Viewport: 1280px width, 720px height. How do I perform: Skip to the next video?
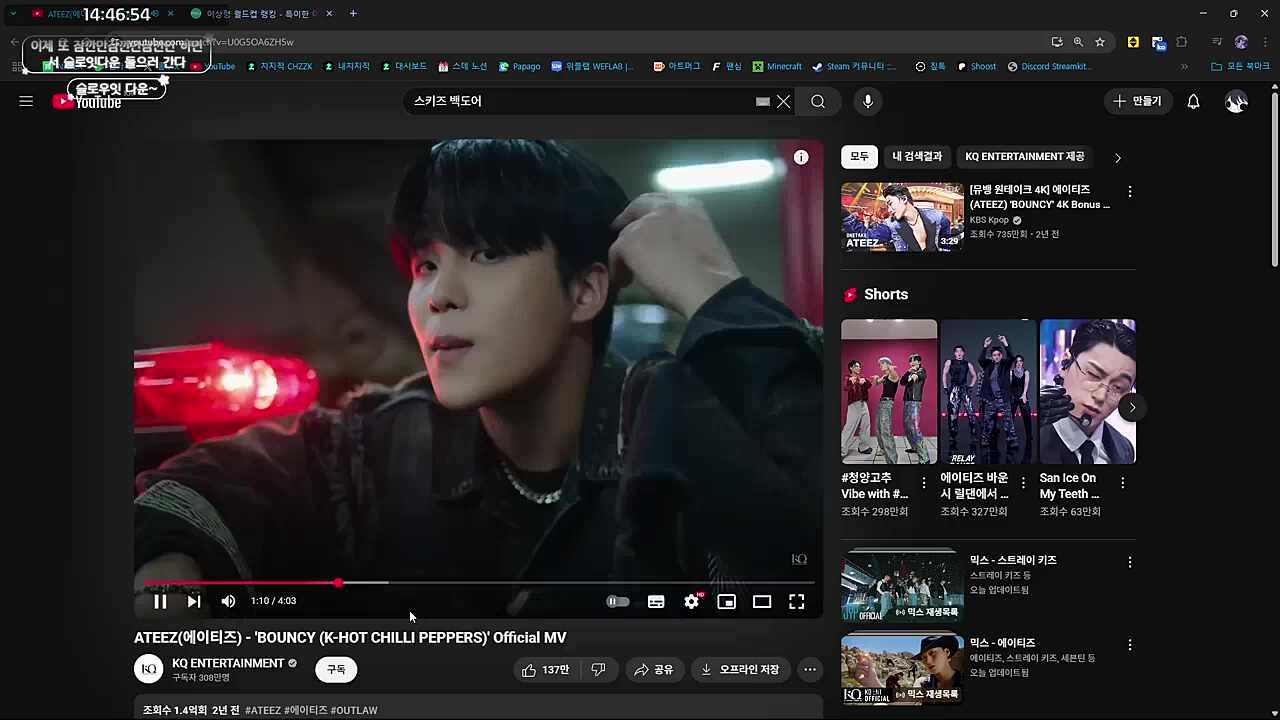pos(194,601)
